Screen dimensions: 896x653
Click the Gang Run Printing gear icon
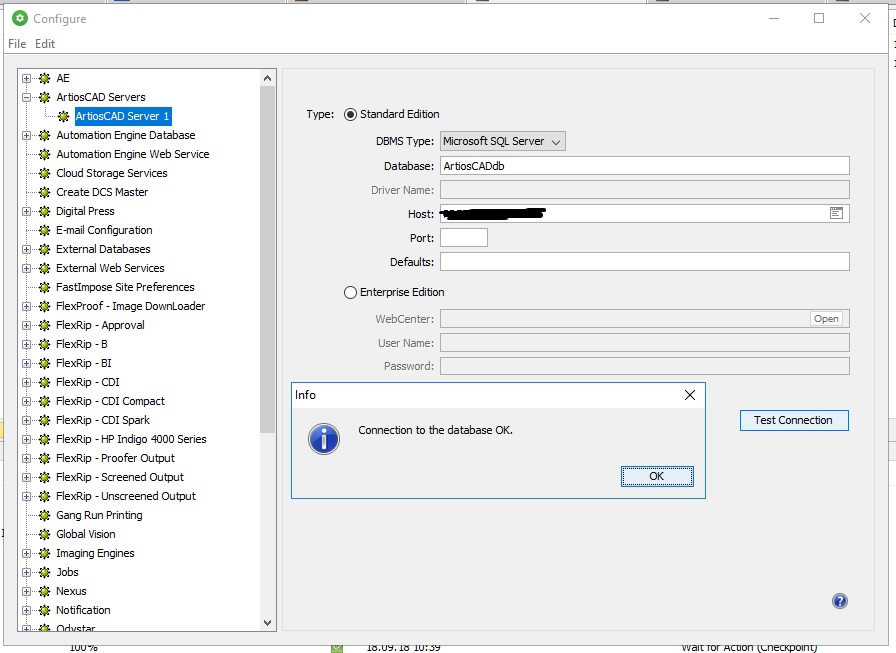click(x=45, y=515)
